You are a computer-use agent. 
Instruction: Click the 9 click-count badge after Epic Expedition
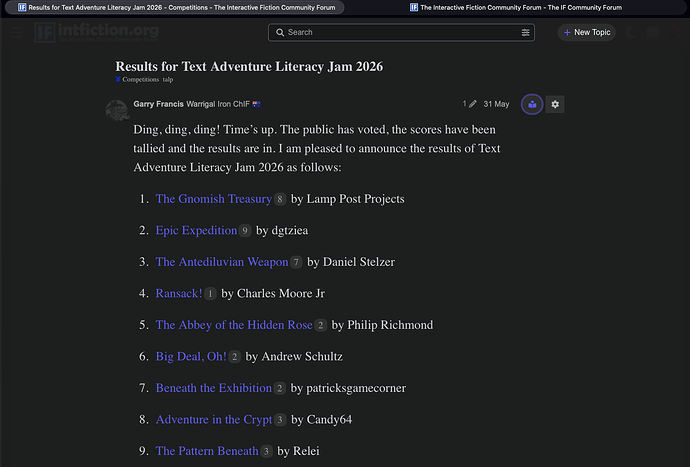tap(245, 231)
